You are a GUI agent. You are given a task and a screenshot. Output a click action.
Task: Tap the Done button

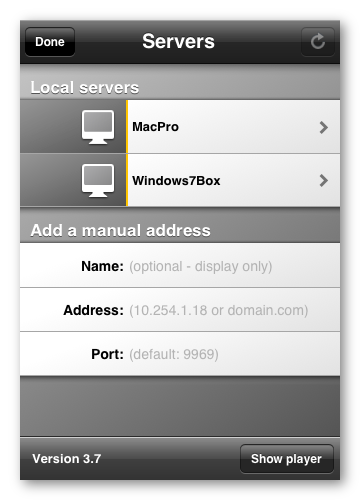pyautogui.click(x=50, y=42)
